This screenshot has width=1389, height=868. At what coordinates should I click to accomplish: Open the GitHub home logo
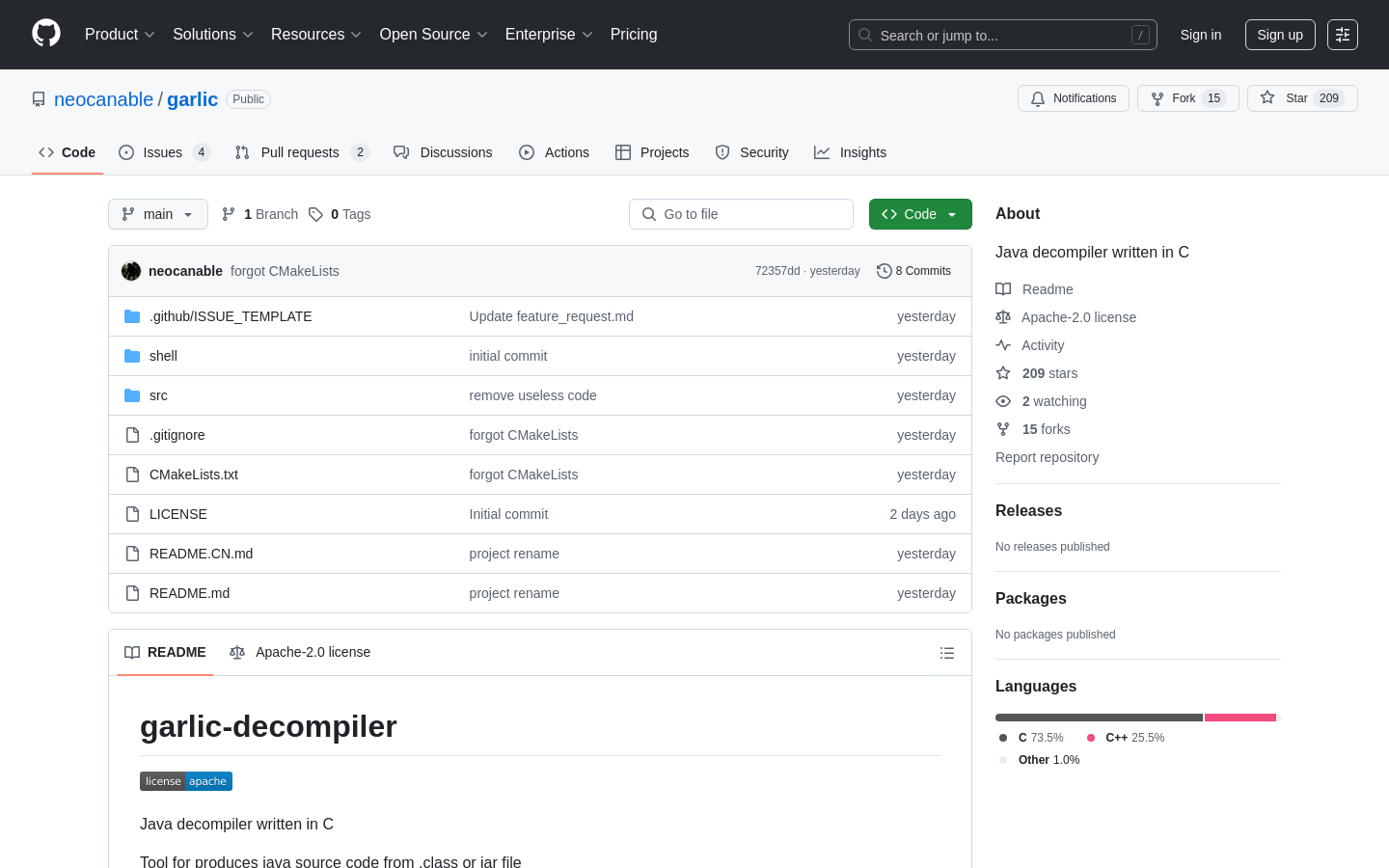coord(46,34)
